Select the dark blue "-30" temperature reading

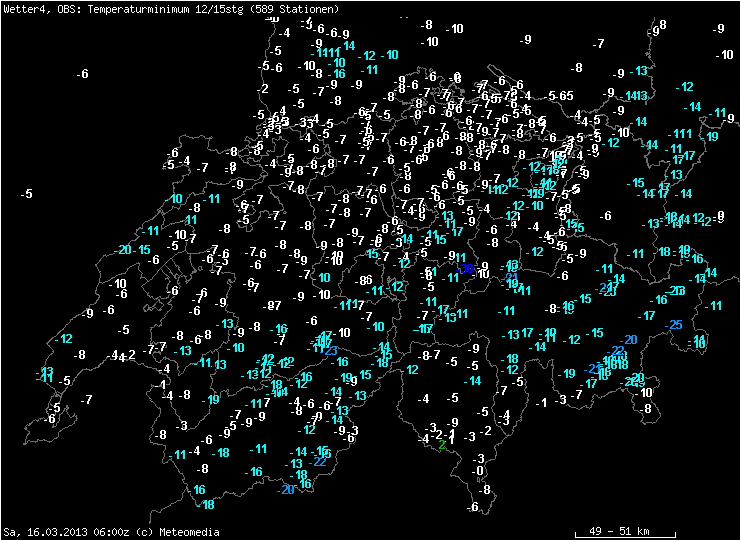click(466, 269)
